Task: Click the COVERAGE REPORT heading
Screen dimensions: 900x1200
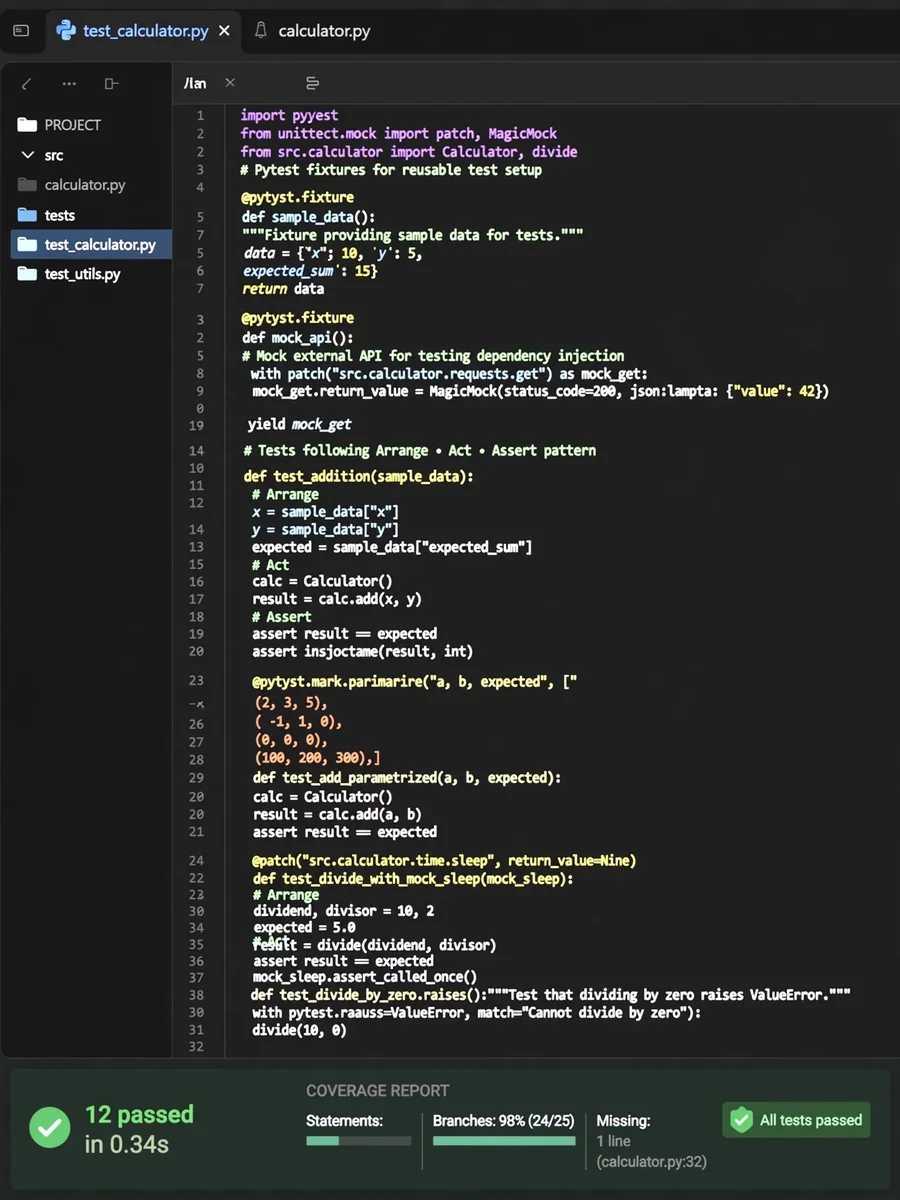Action: [x=377, y=1091]
